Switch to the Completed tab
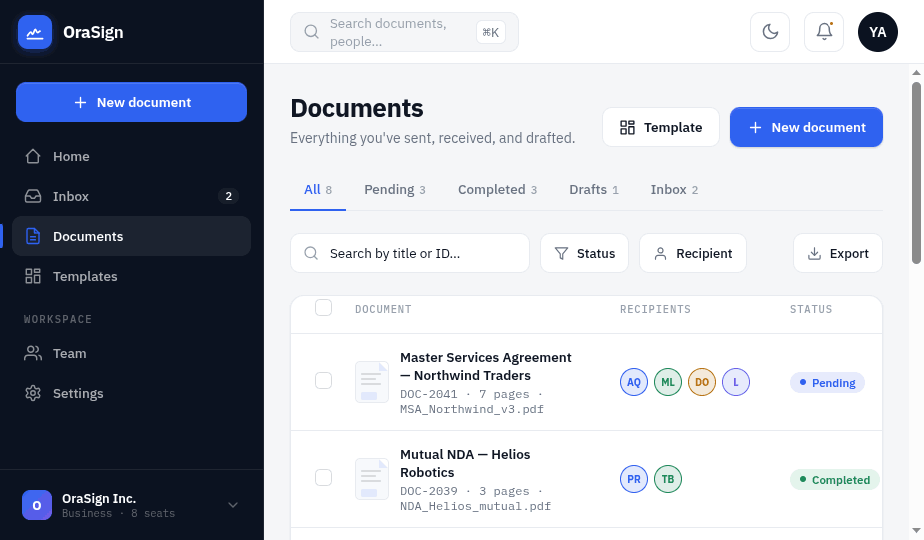The height and width of the screenshot is (540, 924). tap(497, 190)
